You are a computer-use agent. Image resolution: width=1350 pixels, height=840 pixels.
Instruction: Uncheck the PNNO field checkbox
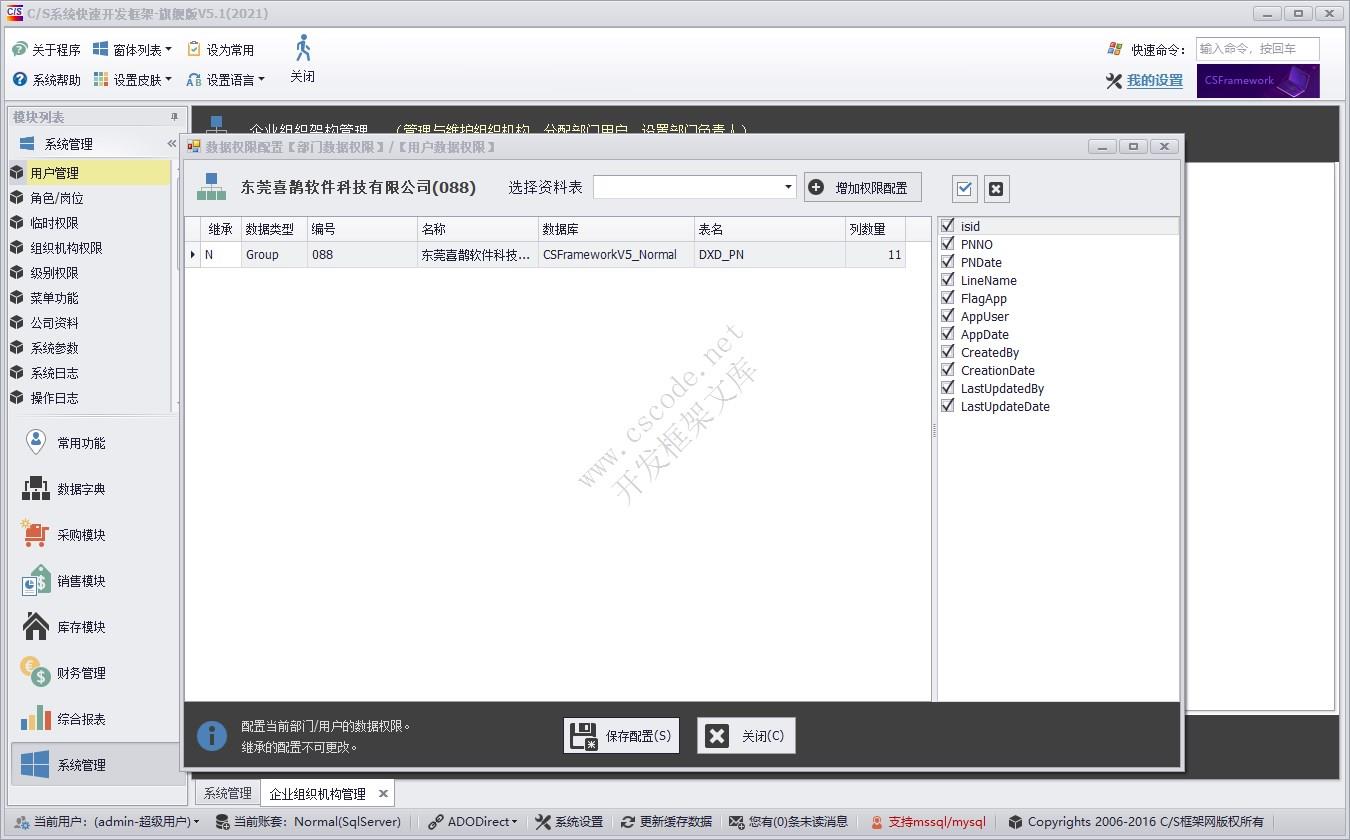click(947, 244)
